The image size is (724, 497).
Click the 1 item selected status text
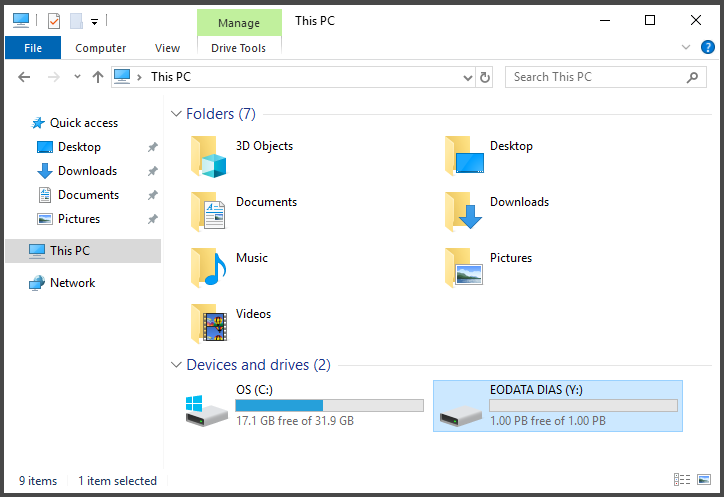click(x=118, y=481)
